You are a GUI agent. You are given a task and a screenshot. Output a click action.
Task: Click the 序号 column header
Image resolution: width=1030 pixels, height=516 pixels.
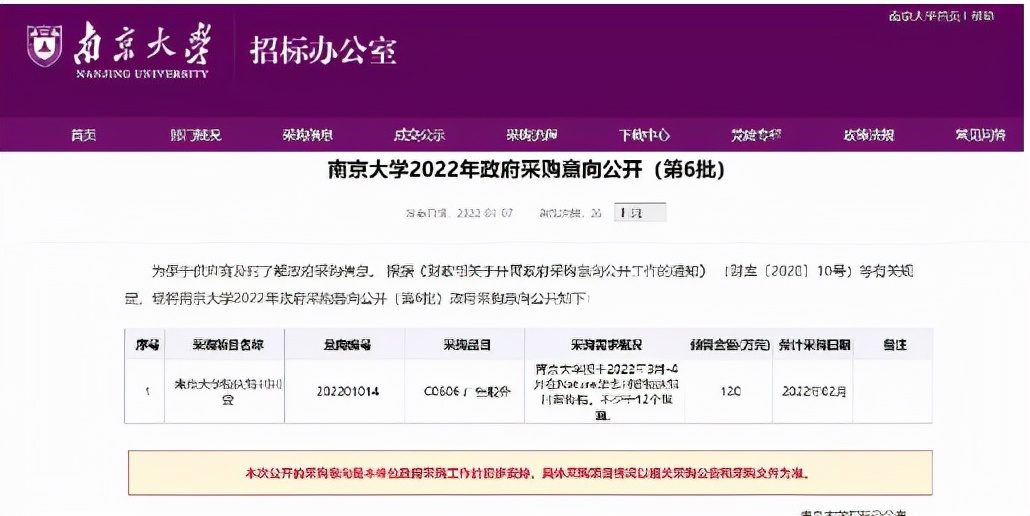[147, 345]
